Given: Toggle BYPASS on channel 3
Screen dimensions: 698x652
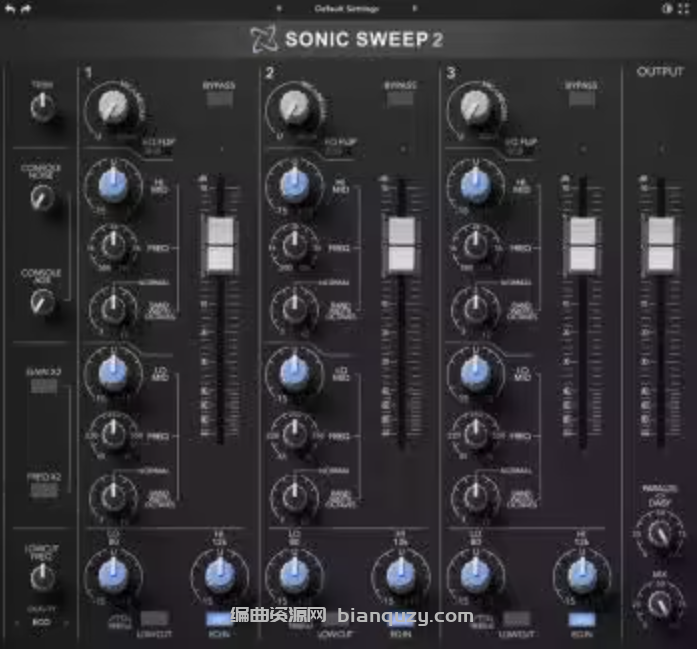Looking at the screenshot, I should pyautogui.click(x=581, y=99).
